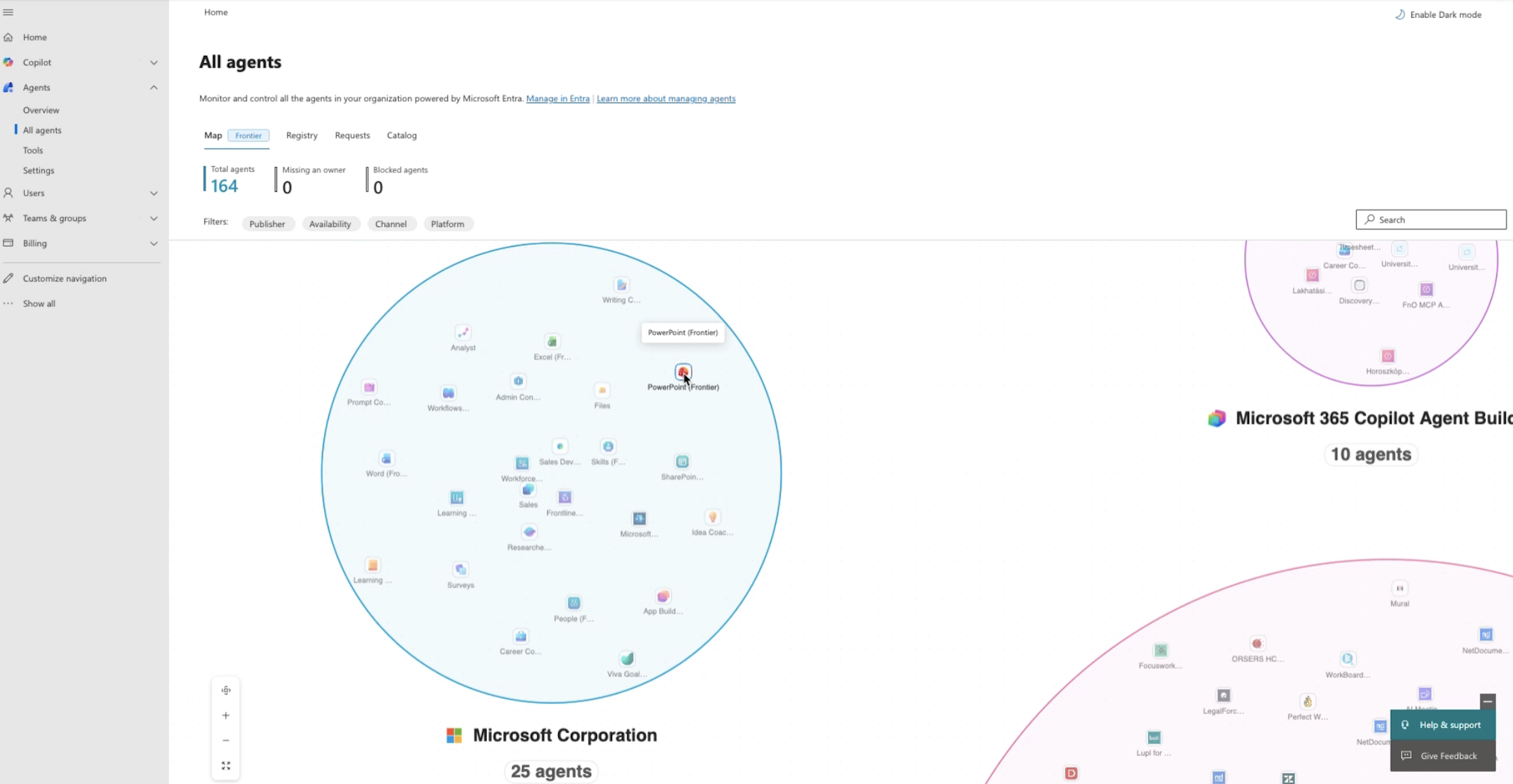Click the Mural agent icon
This screenshot has height=784, width=1513.
tap(1399, 589)
